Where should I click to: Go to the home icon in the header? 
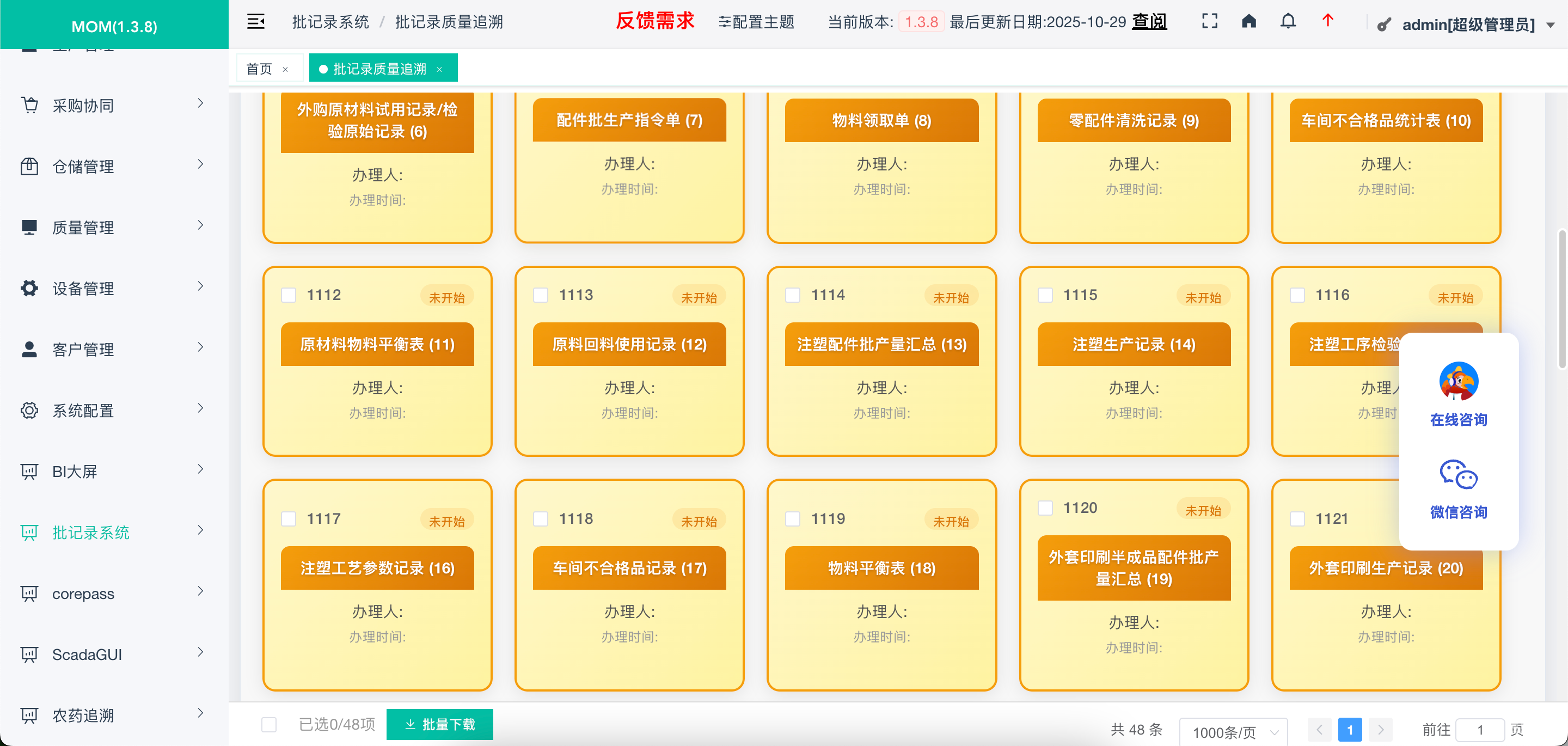tap(1248, 22)
